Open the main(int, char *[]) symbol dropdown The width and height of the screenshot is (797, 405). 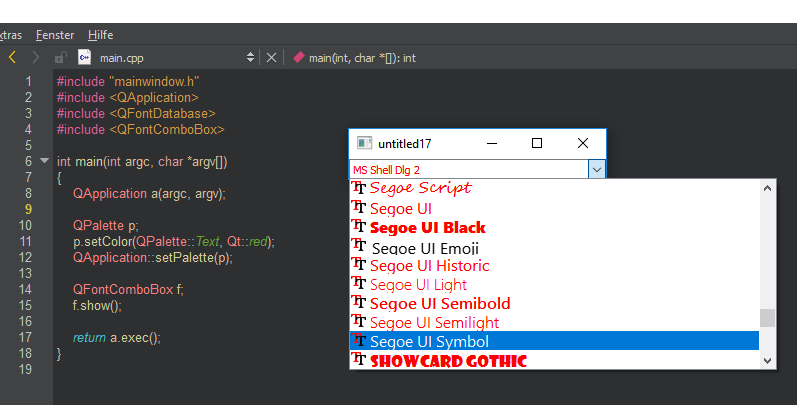pyautogui.click(x=362, y=58)
